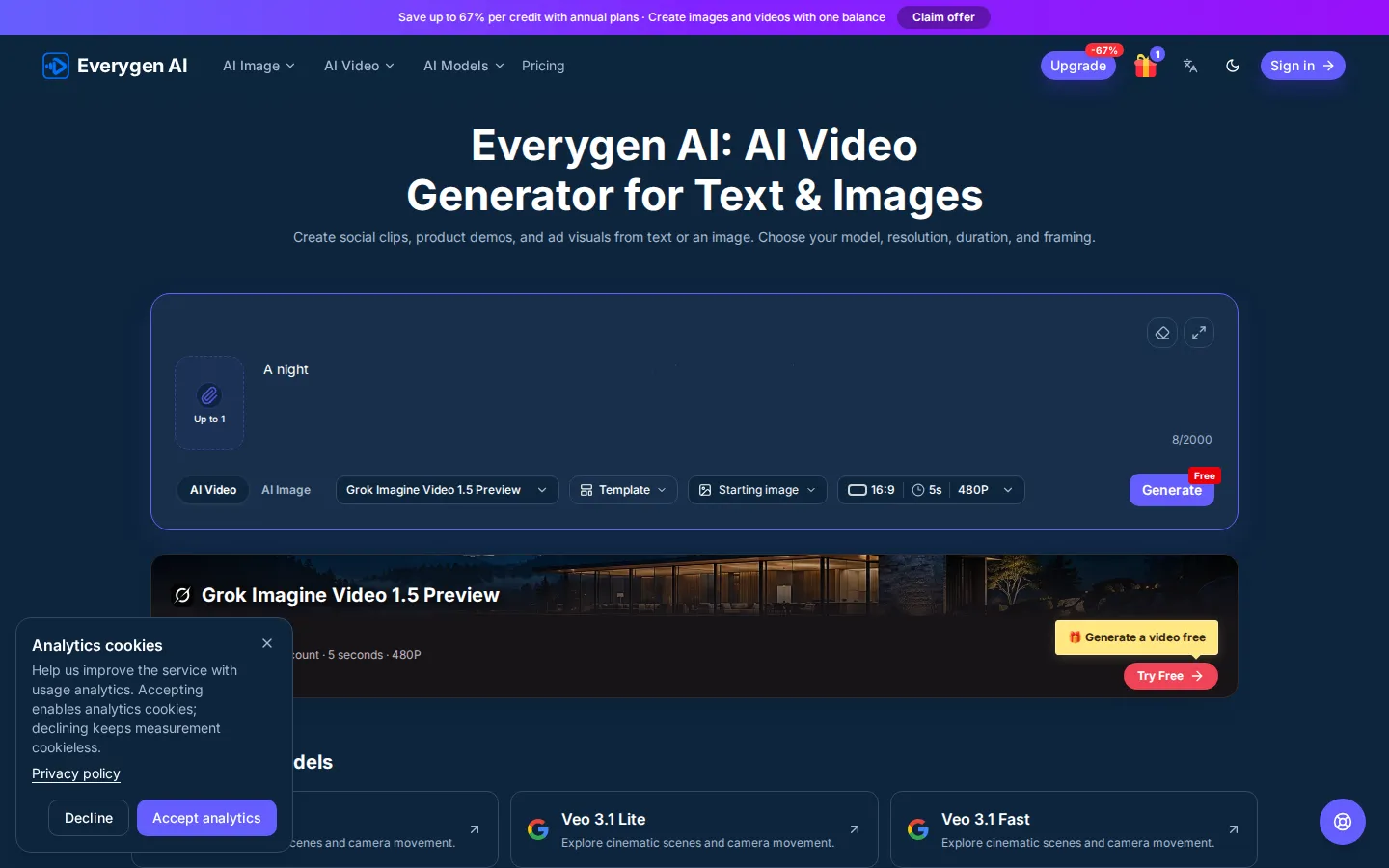This screenshot has width=1389, height=868.
Task: Open the language translation selector
Action: tap(1190, 66)
